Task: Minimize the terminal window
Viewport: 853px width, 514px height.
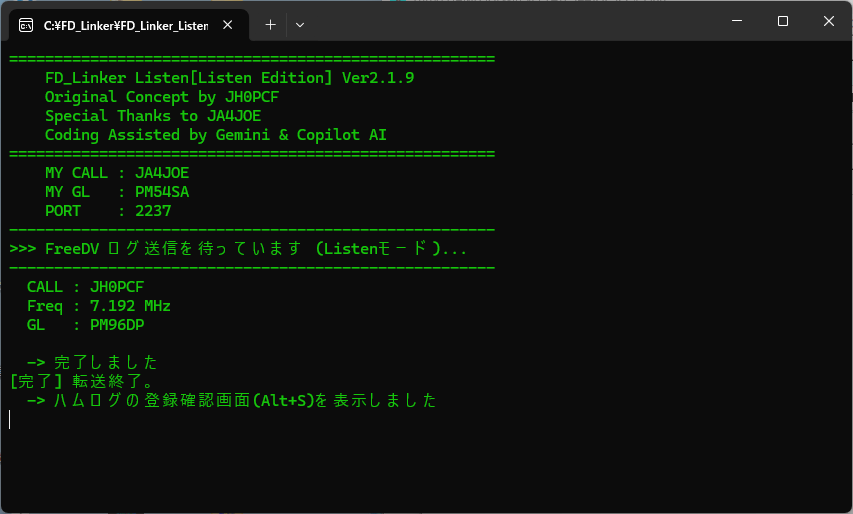Action: pyautogui.click(x=737, y=21)
